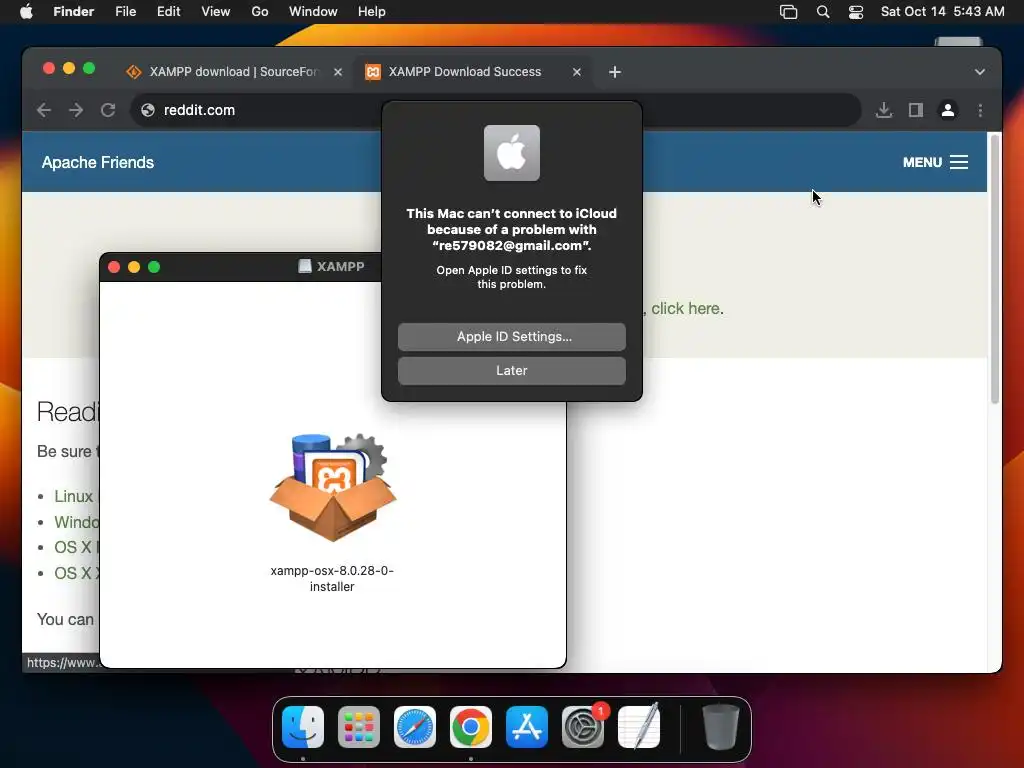Click the XAMPP window title disk icon
Image resolution: width=1024 pixels, height=768 pixels.
(x=304, y=266)
